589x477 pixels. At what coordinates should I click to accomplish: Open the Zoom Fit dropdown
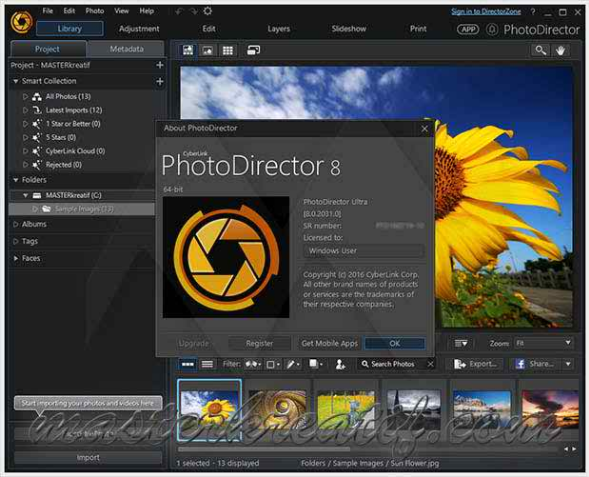coord(544,343)
